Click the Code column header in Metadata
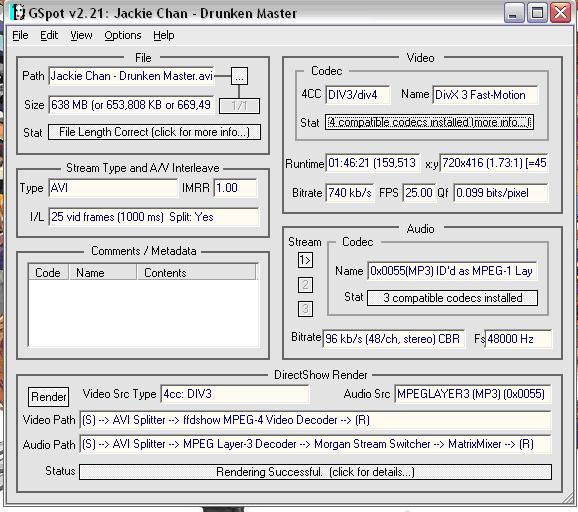 click(x=48, y=272)
